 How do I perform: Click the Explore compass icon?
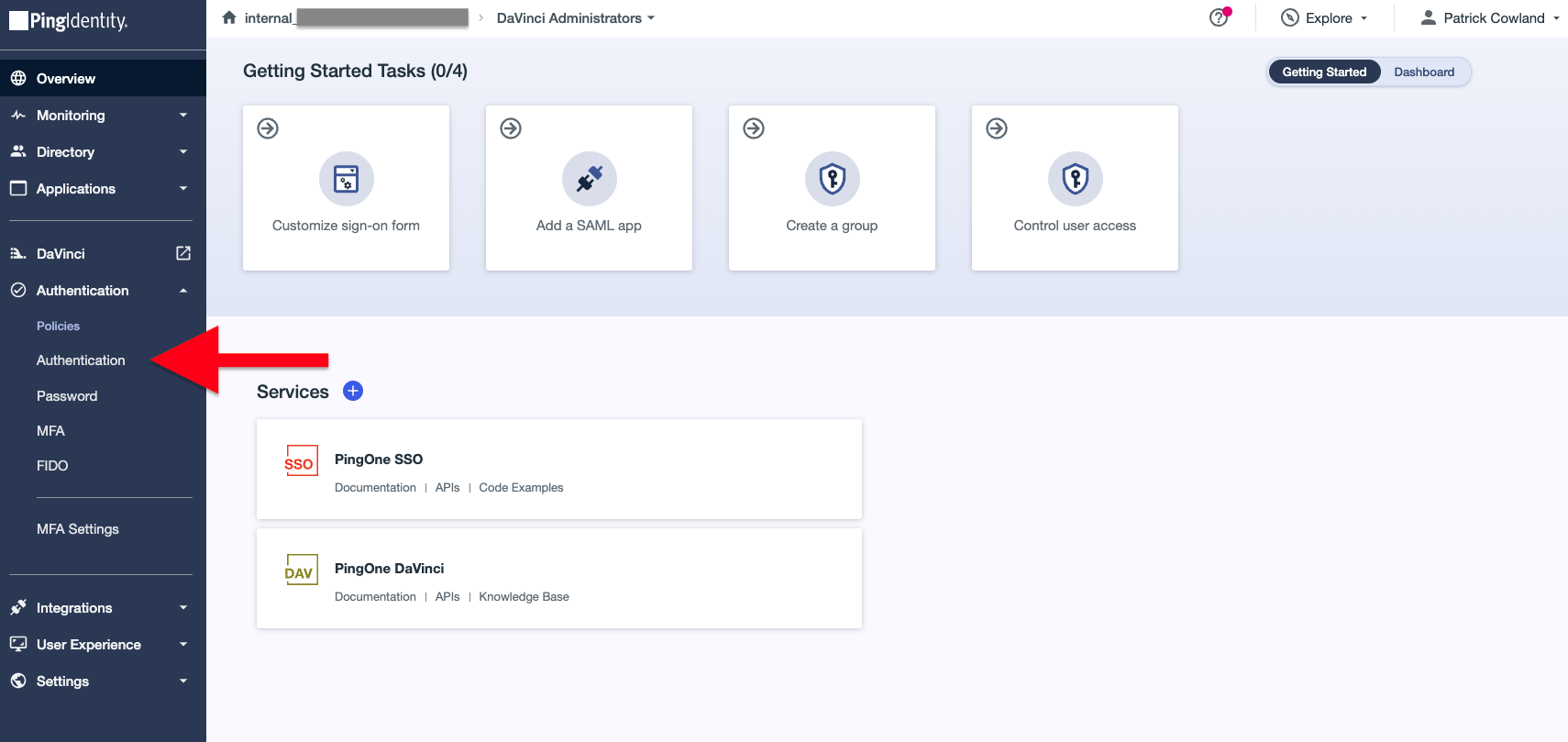tap(1290, 17)
